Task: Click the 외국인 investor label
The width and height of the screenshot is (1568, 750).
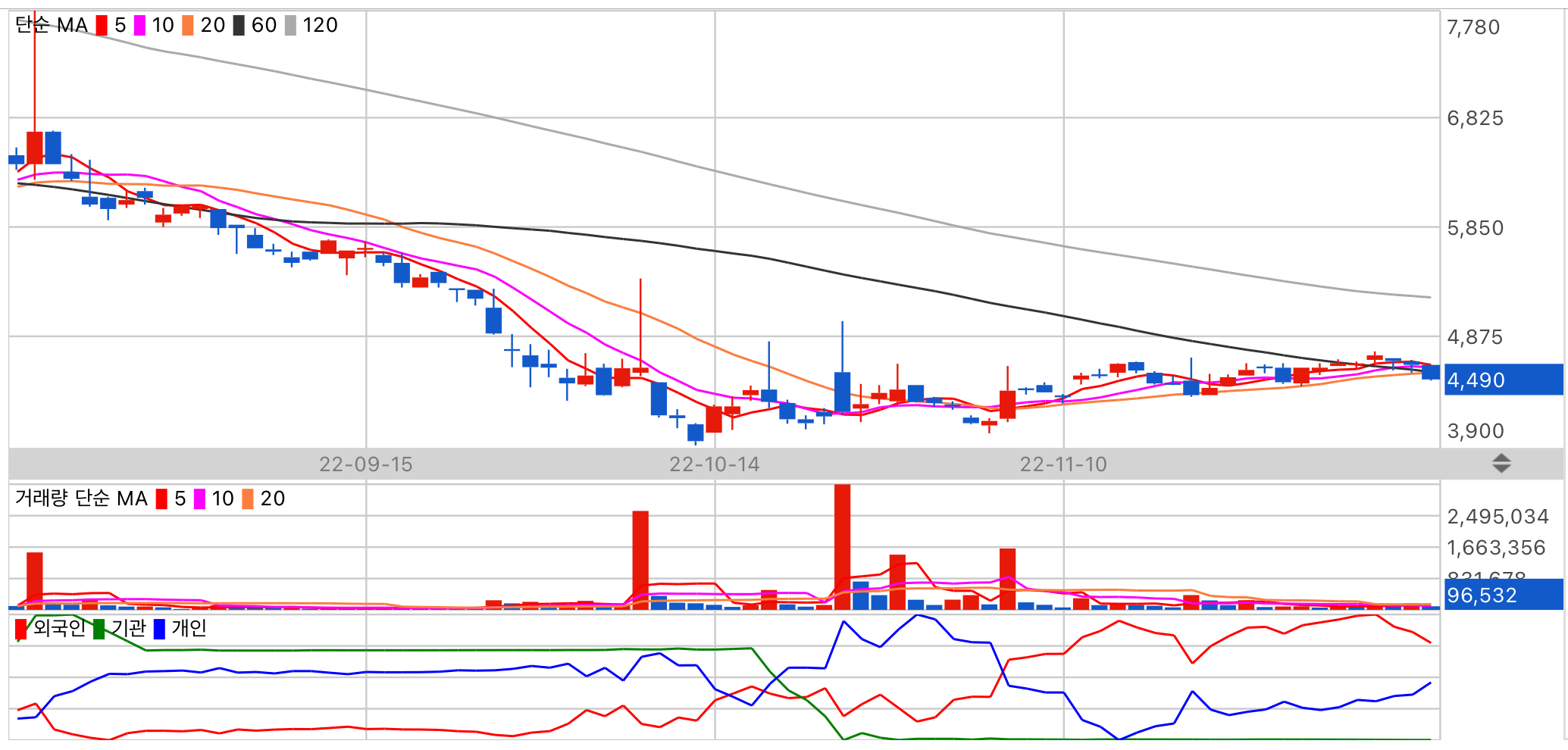Action: [59, 629]
